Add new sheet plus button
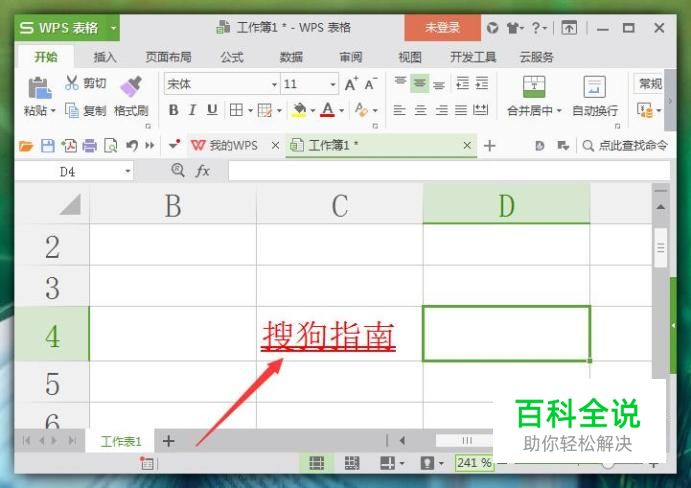The height and width of the screenshot is (488, 691). pyautogui.click(x=168, y=441)
